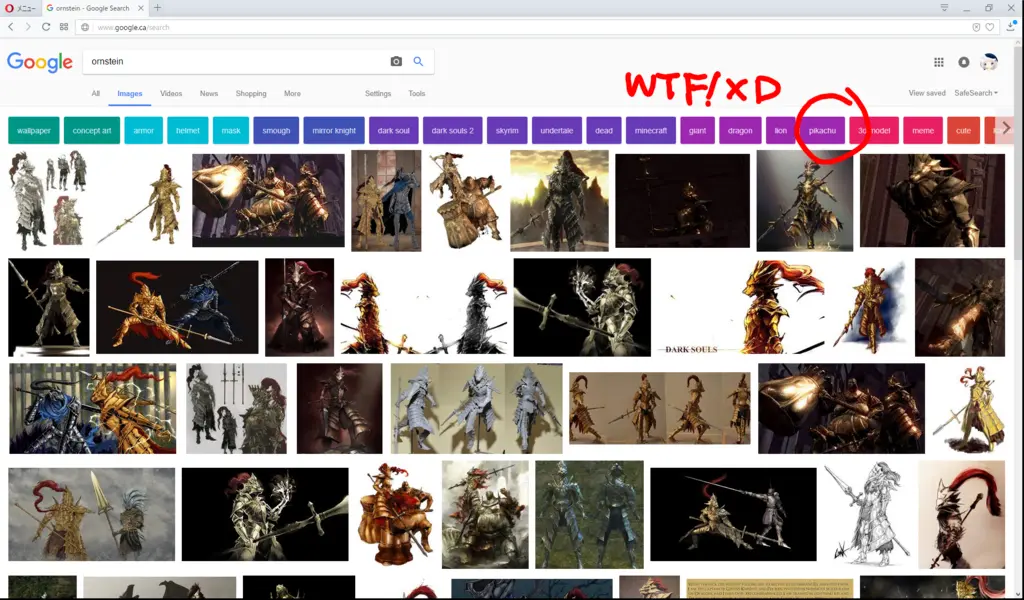The width and height of the screenshot is (1024, 600).
Task: Close the ornstein Google Search tab
Action: coord(141,8)
